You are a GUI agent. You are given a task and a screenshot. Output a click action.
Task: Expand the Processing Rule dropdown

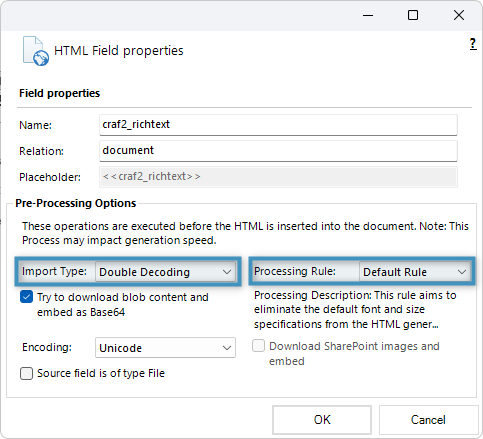[415, 272]
